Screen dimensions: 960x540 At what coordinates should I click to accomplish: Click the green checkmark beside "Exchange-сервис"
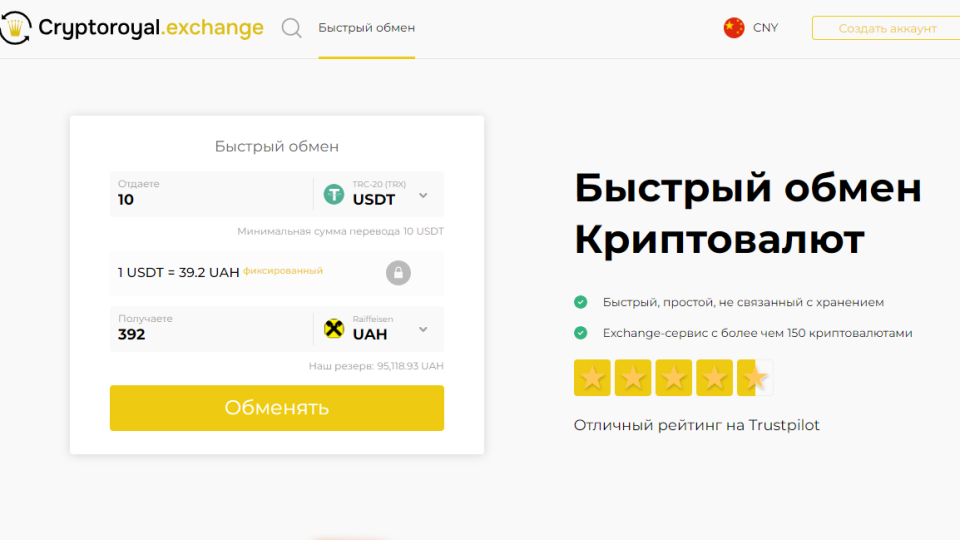click(x=580, y=333)
